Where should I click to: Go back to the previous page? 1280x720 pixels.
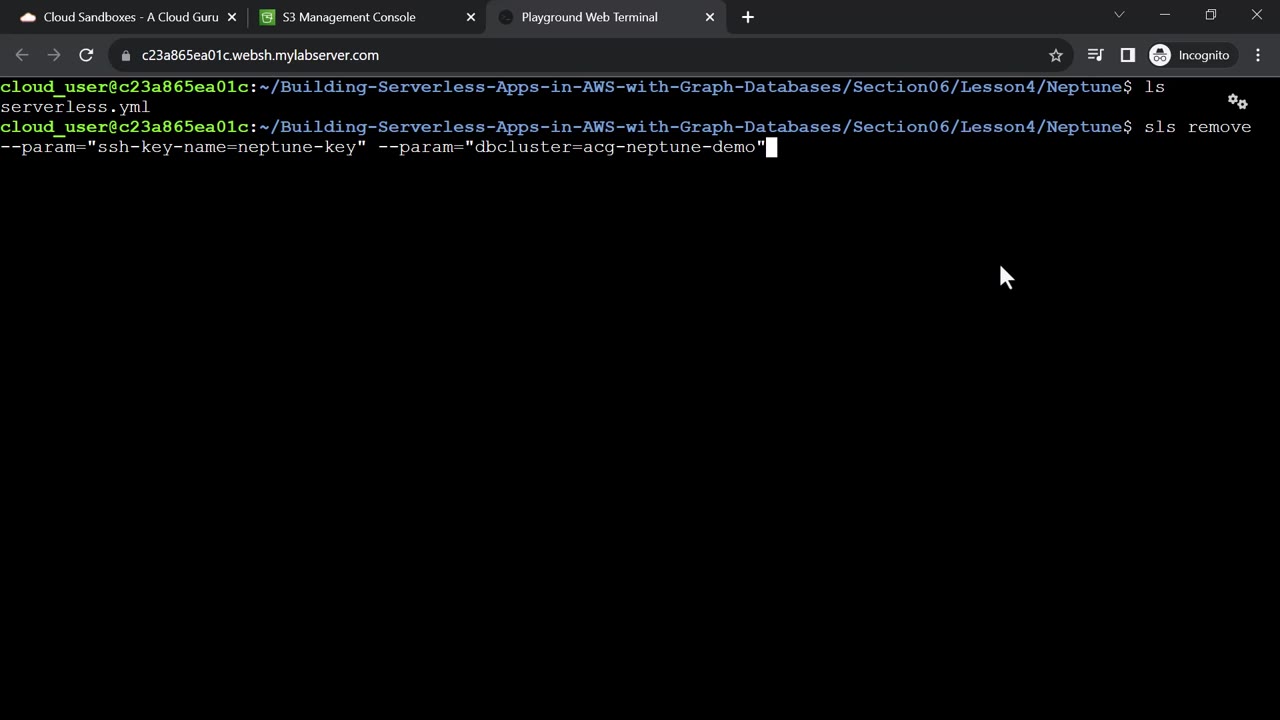[22, 55]
